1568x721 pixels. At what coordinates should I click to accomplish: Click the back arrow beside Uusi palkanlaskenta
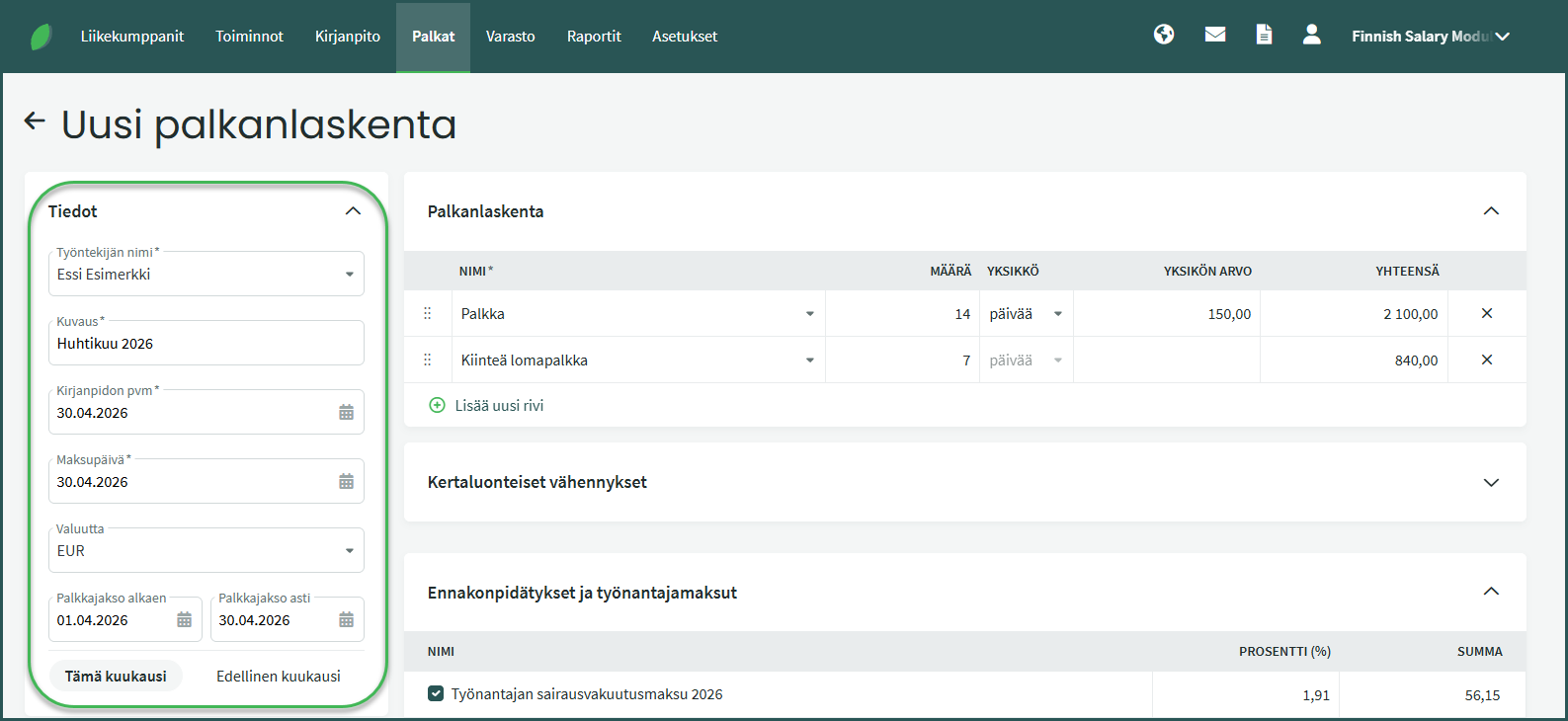[x=35, y=121]
